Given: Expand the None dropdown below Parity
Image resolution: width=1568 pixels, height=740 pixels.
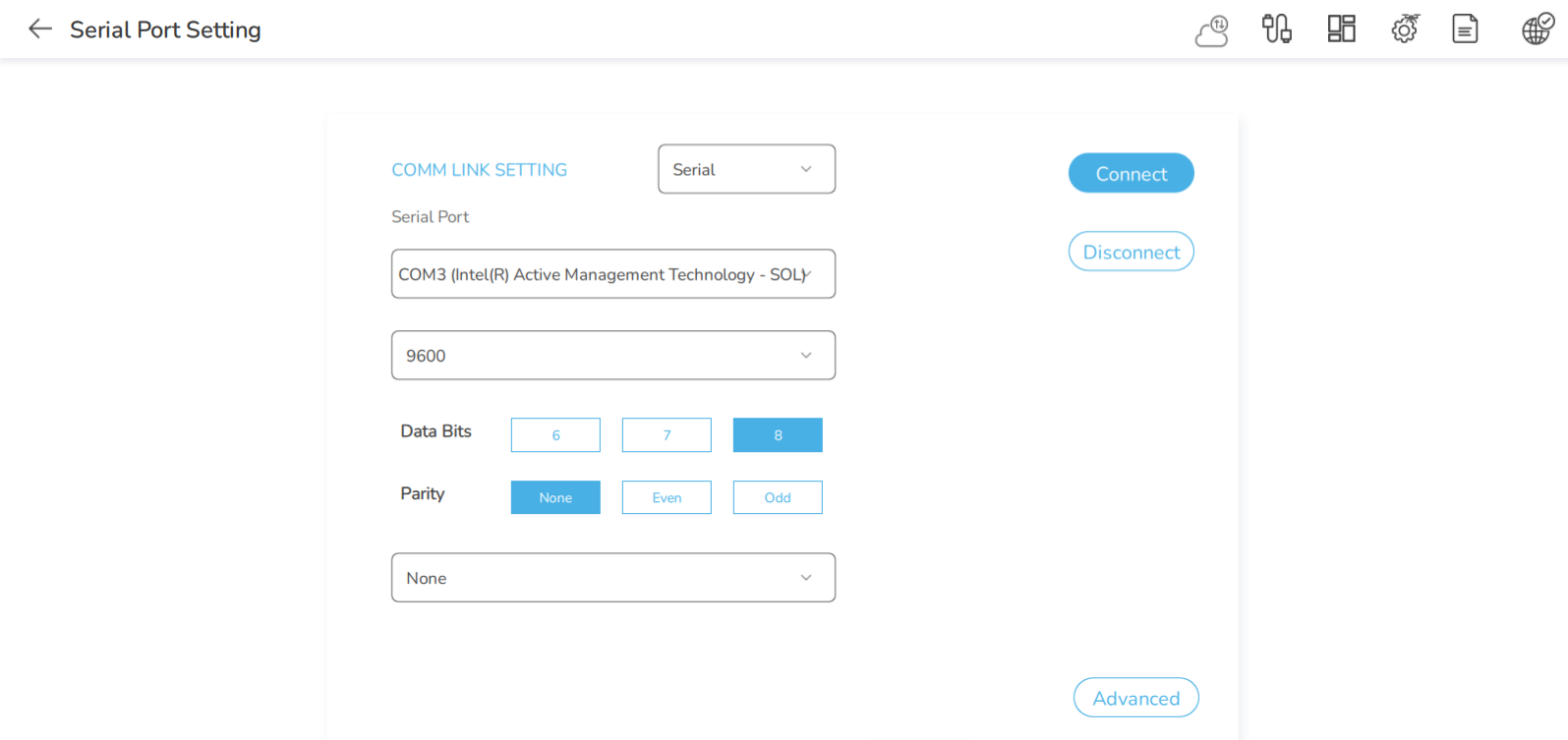Looking at the screenshot, I should click(x=612, y=578).
